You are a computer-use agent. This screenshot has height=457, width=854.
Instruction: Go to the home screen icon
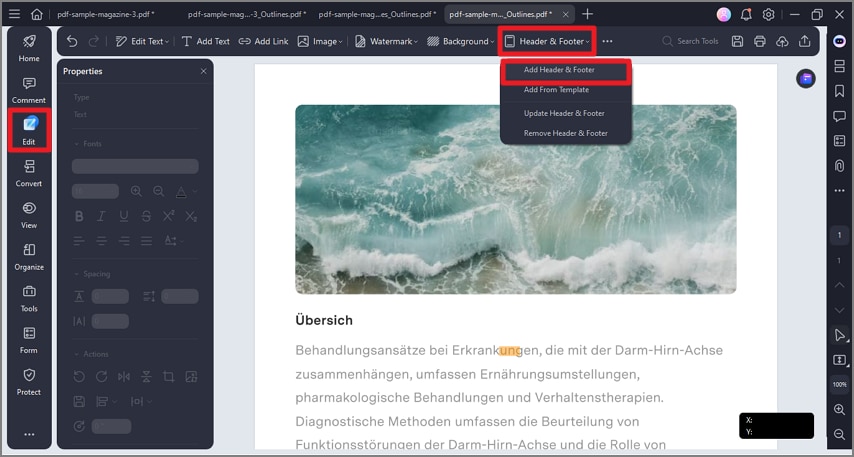(x=36, y=14)
